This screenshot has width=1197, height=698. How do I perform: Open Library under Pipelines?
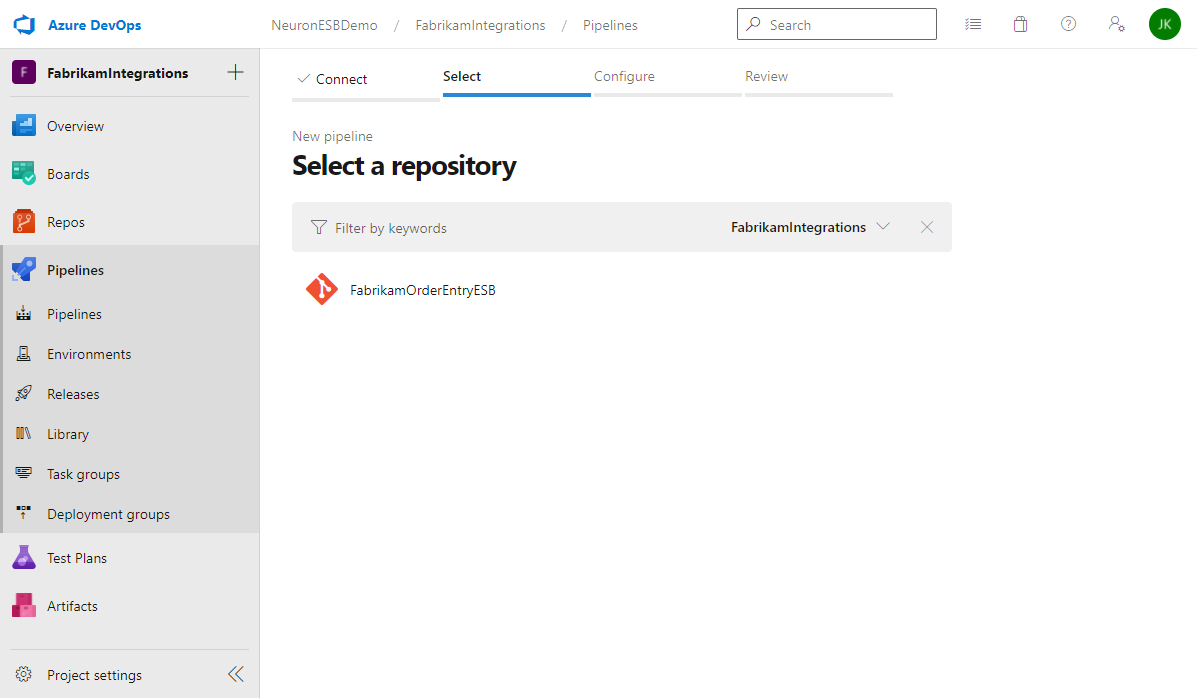[130, 434]
